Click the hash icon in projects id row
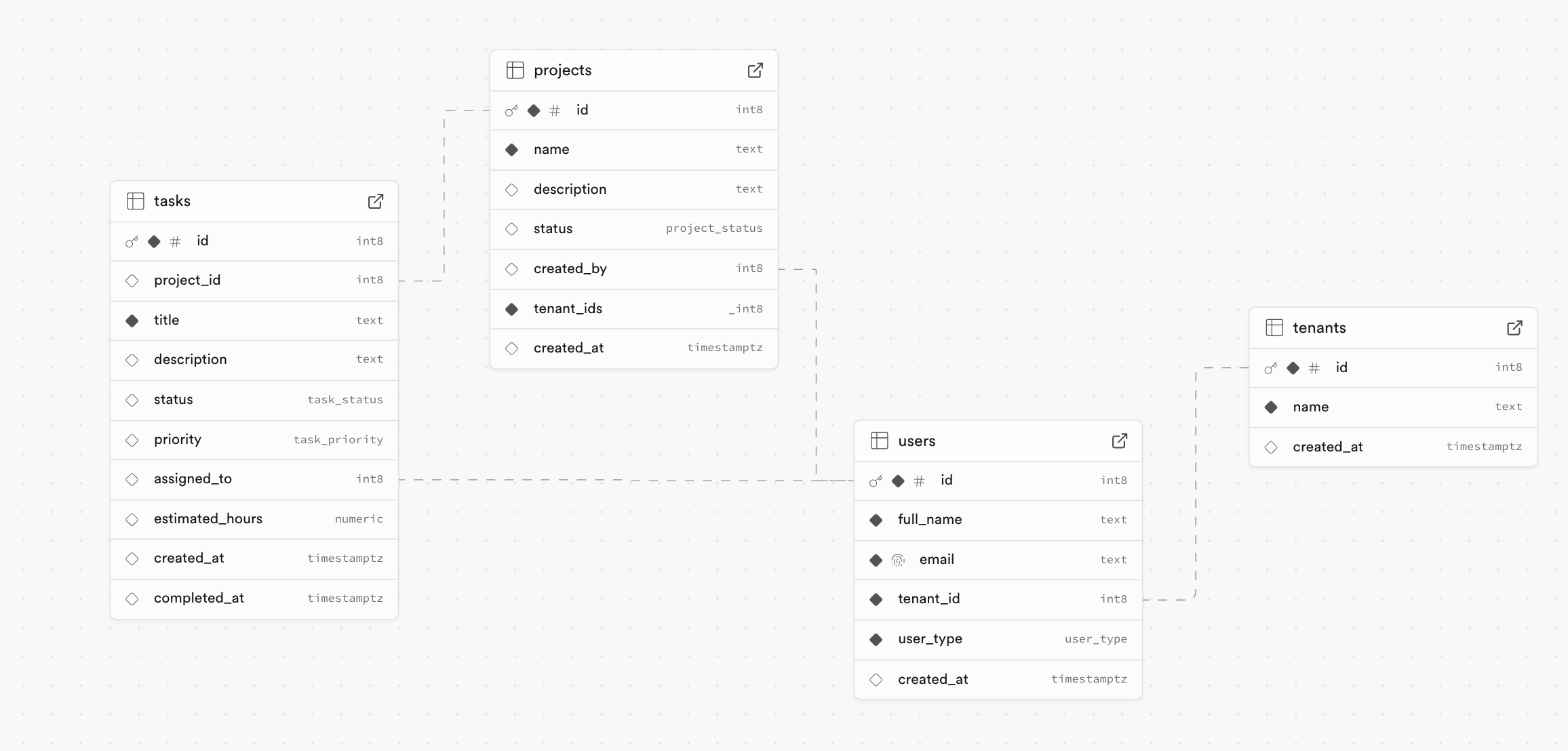Viewport: 1568px width, 751px height. pyautogui.click(x=555, y=110)
